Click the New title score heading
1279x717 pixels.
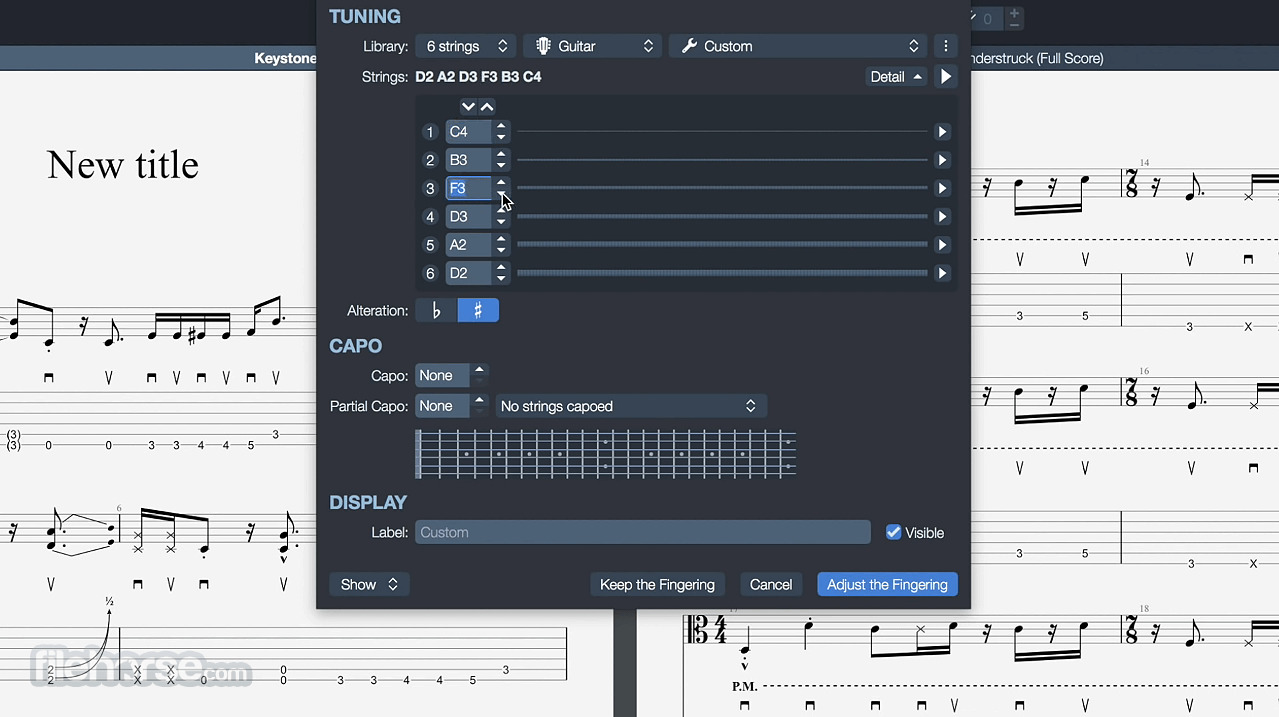[123, 165]
